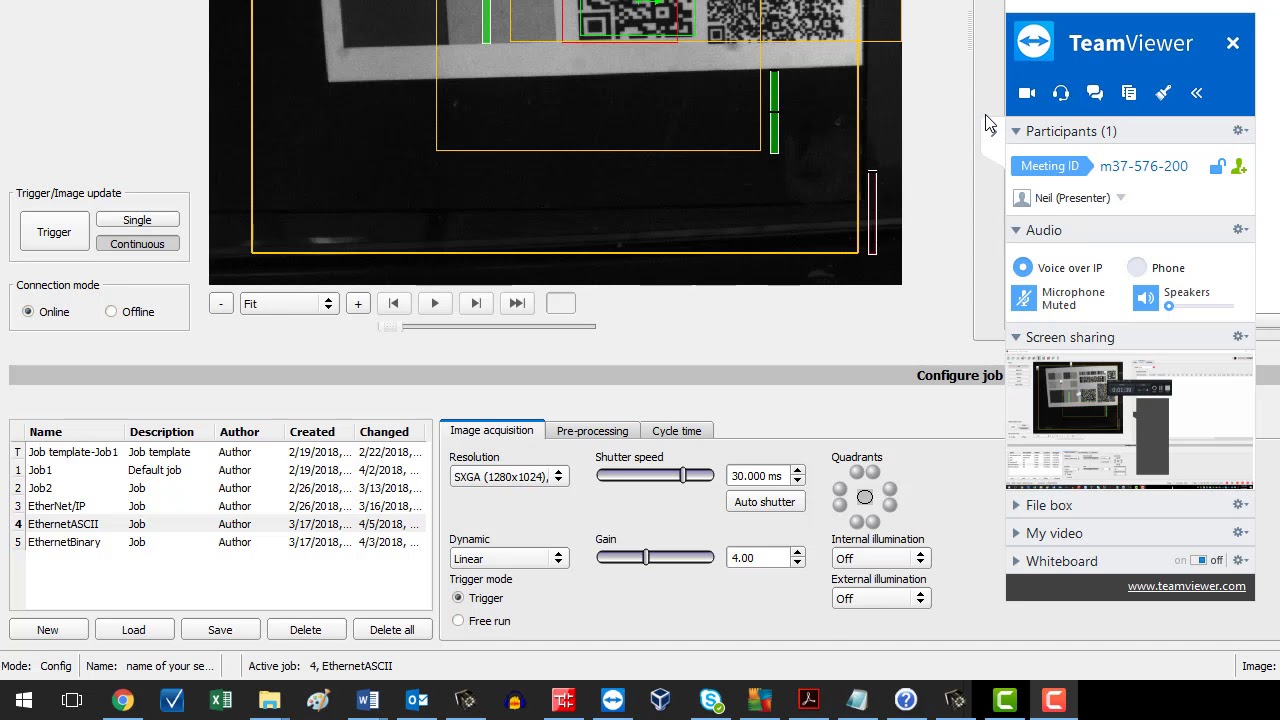Zoom in with the plus button

358,303
